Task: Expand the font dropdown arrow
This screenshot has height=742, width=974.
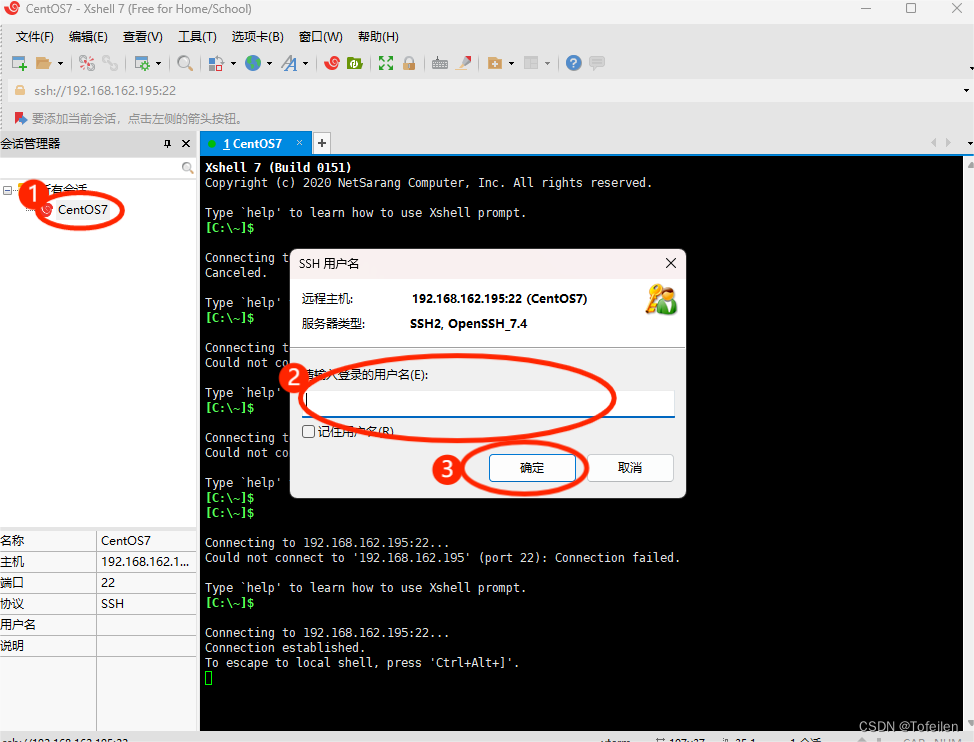Action: (x=306, y=63)
